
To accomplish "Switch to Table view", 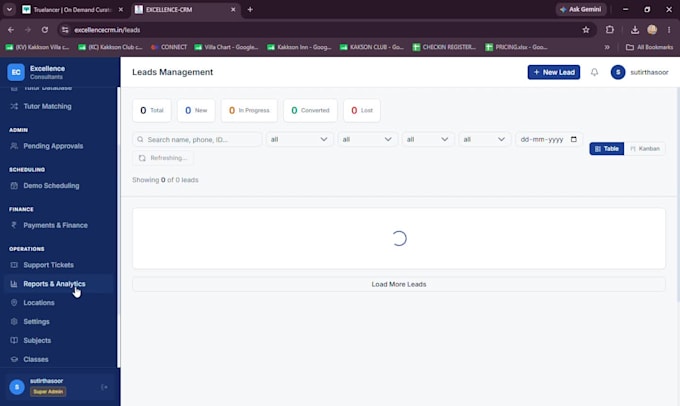I will (x=607, y=149).
